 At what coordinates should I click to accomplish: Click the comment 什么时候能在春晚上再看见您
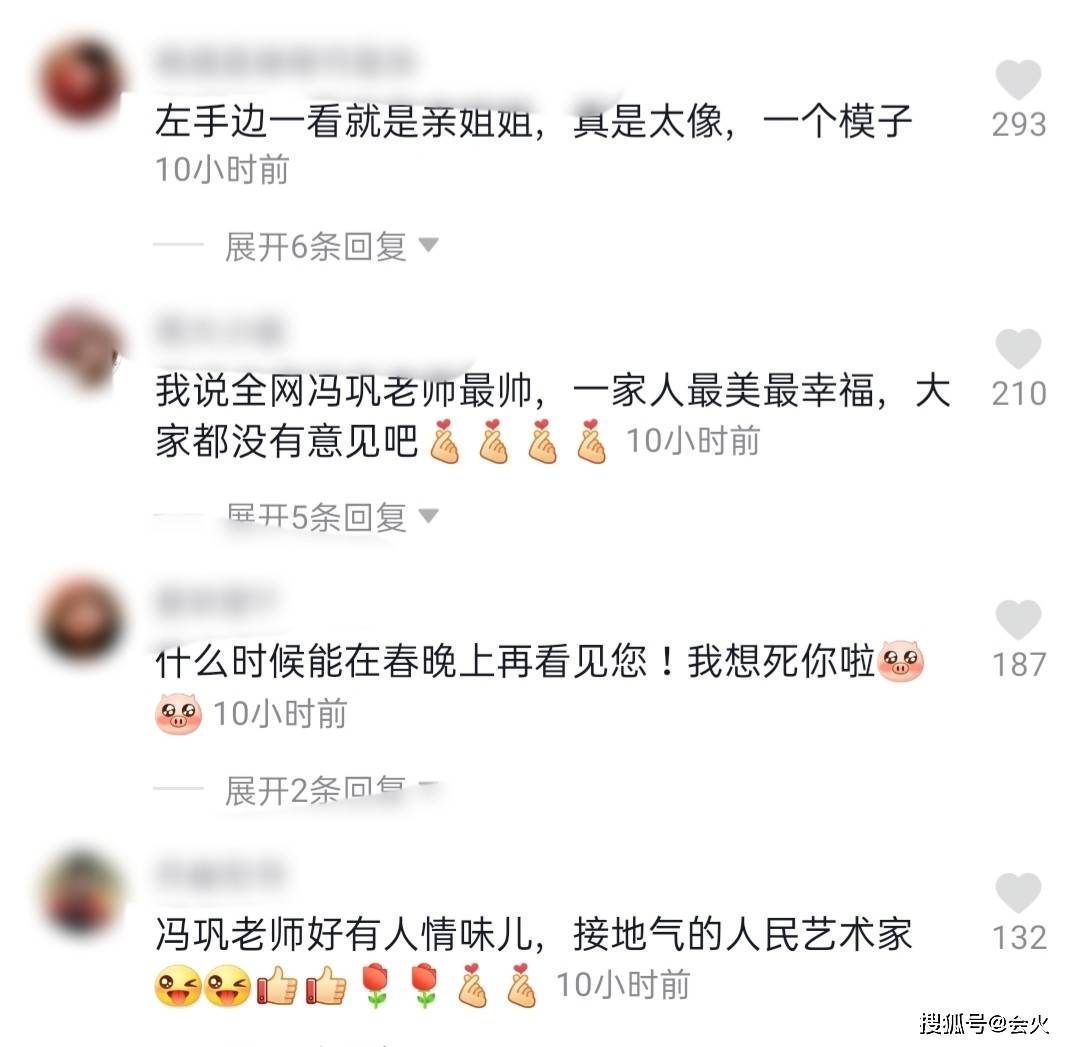[401, 662]
